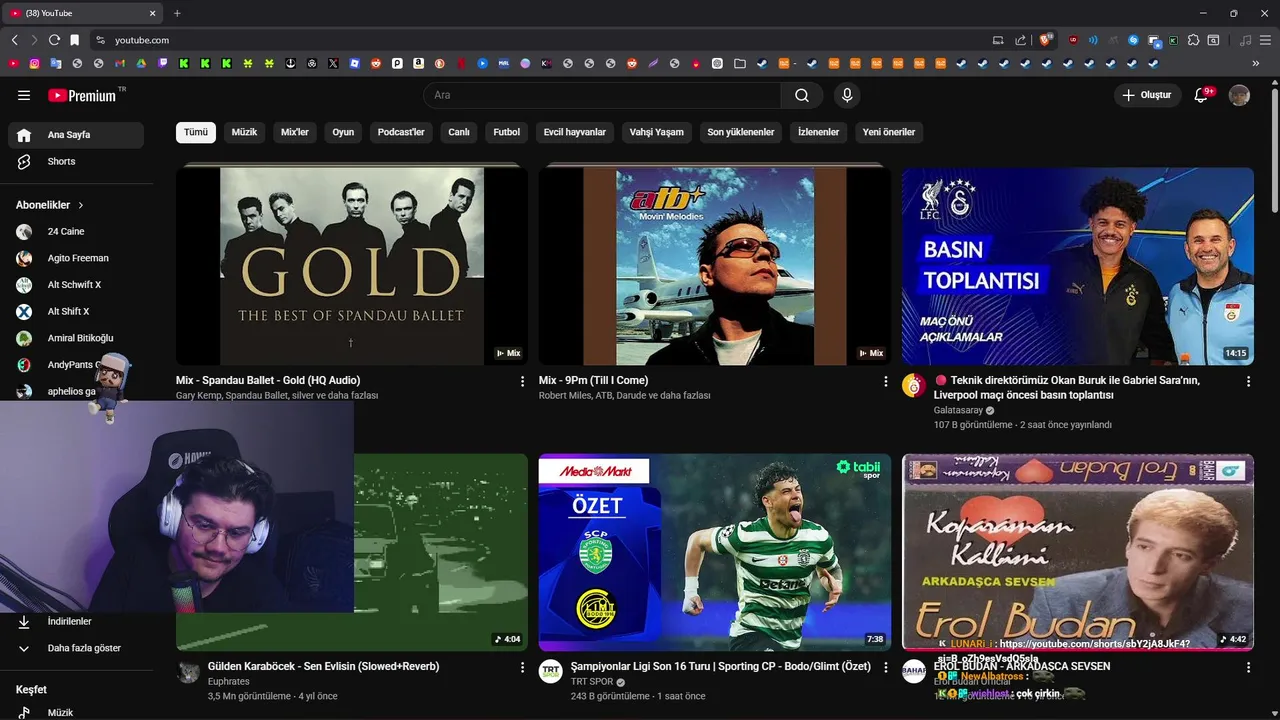Open the TRT SPOR channel avatar
Image resolution: width=1280 pixels, height=720 pixels.
[551, 671]
